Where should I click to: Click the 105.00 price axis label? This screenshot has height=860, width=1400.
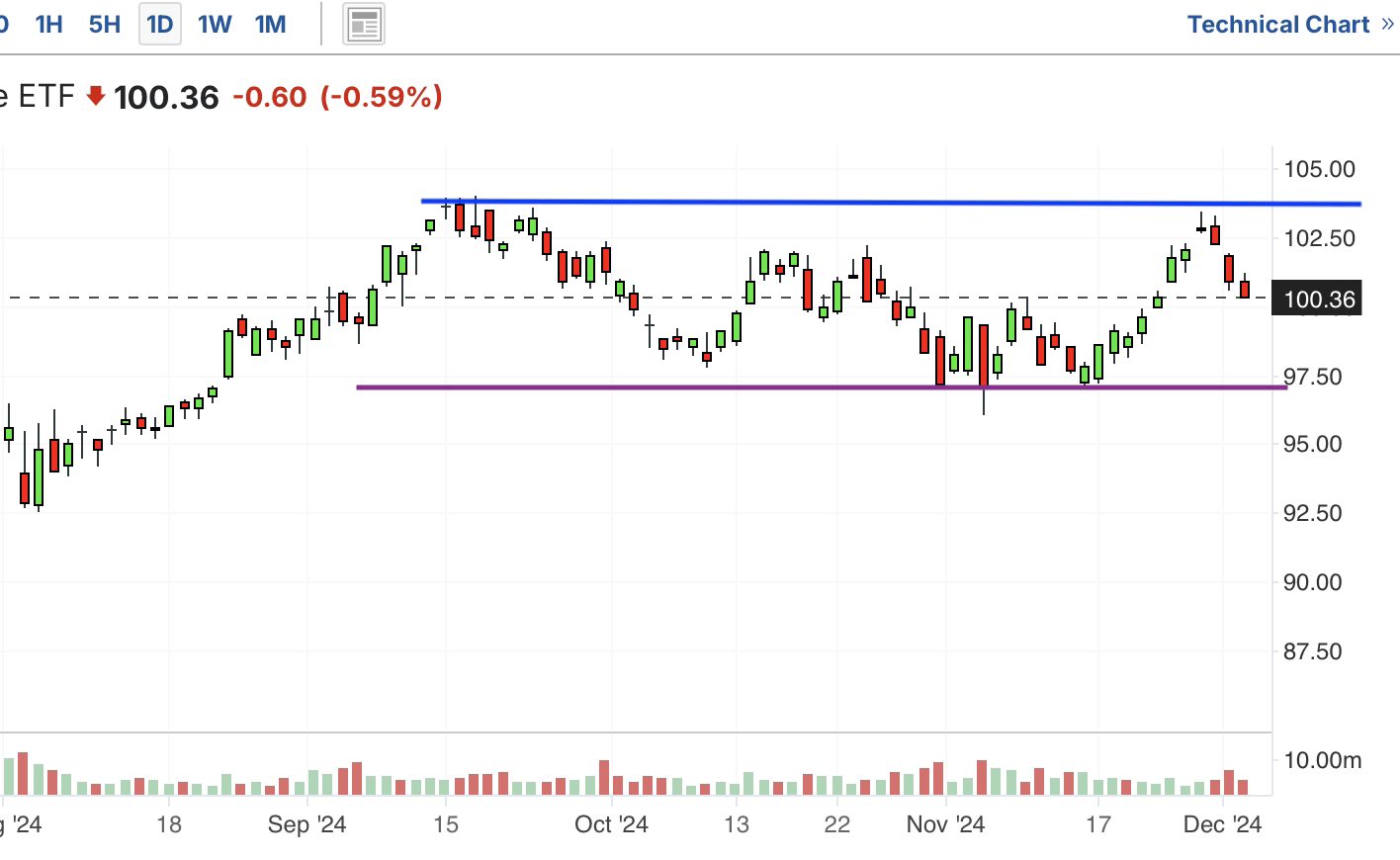(1319, 169)
